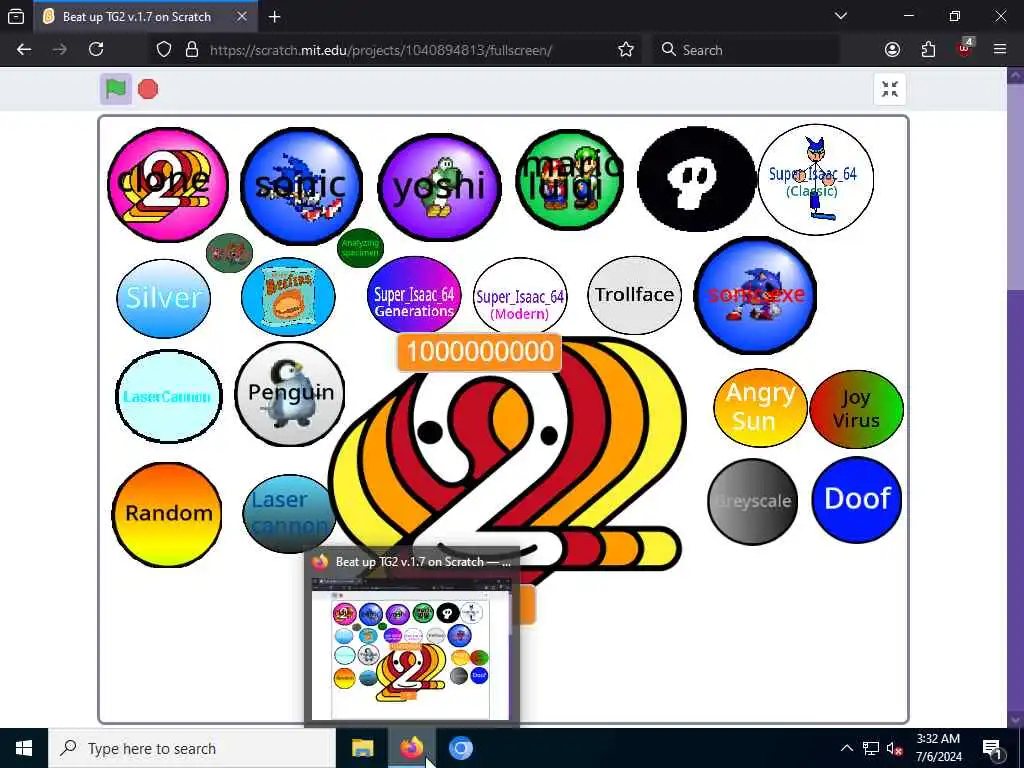
Task: Select the teal Laser cannon bubble
Action: click(x=289, y=513)
